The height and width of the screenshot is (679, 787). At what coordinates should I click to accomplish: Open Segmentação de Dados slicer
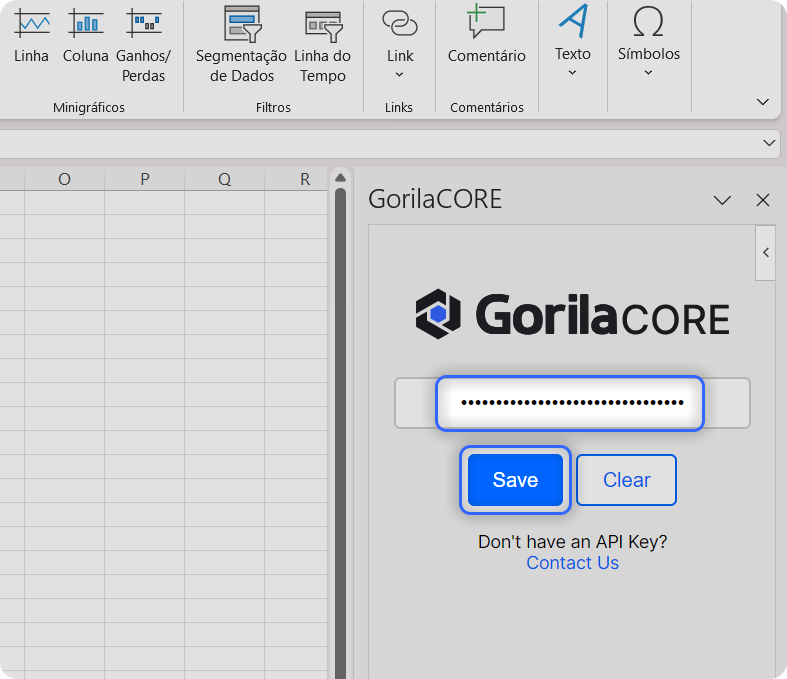click(241, 45)
